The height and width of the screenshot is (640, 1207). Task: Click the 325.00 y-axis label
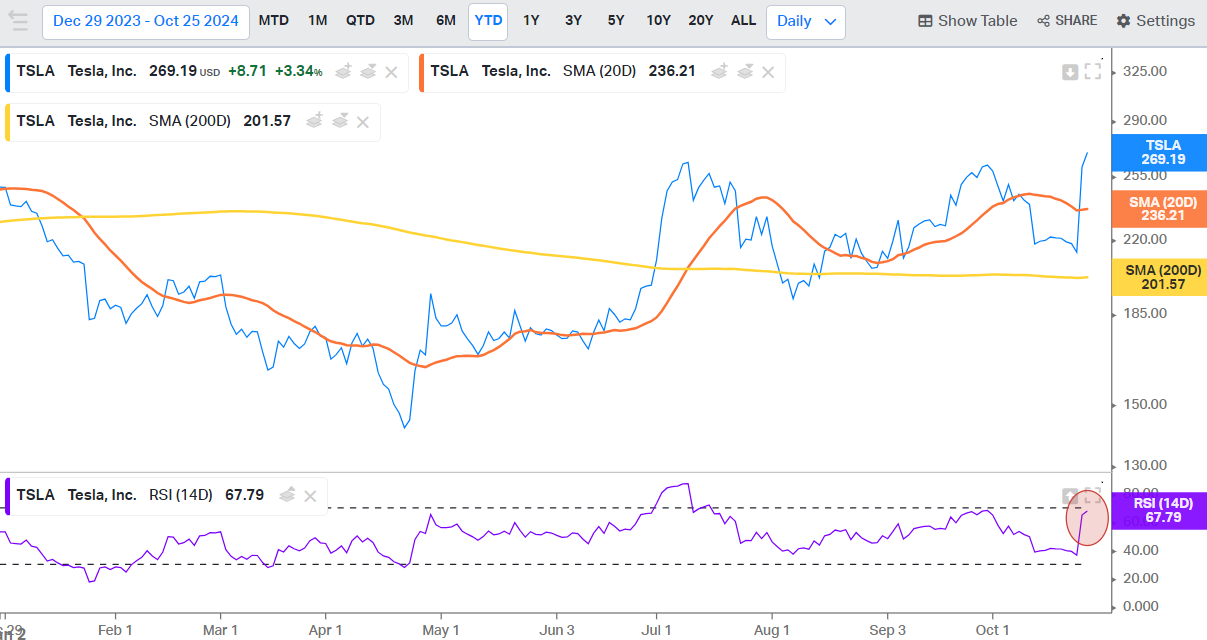click(1144, 71)
